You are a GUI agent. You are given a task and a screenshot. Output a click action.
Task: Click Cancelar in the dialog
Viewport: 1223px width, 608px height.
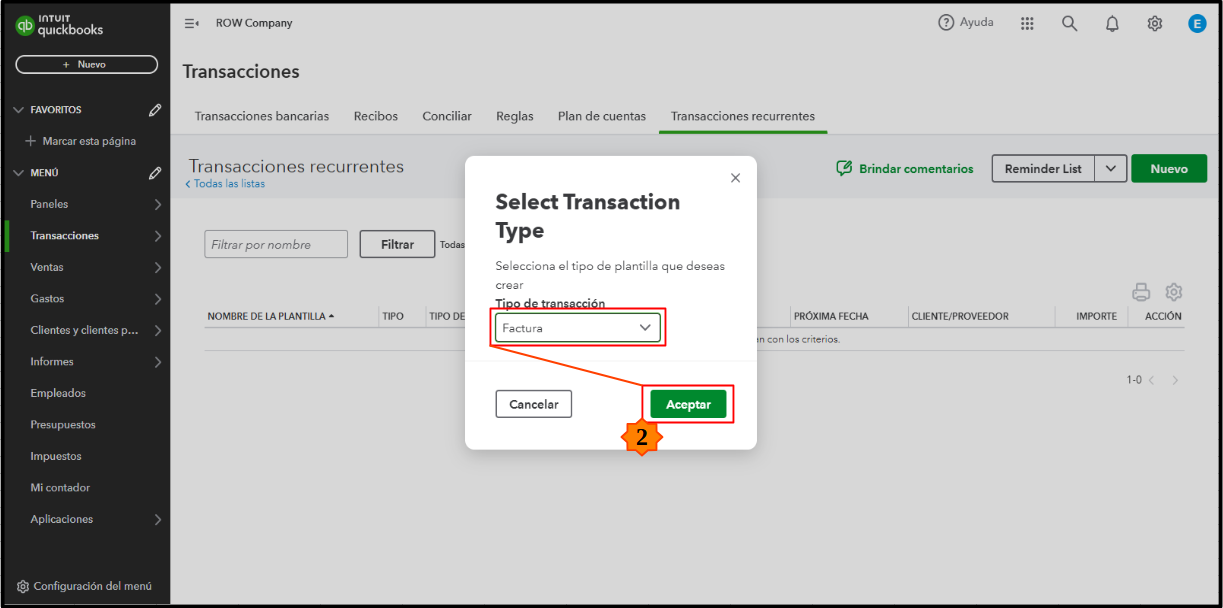click(x=534, y=404)
